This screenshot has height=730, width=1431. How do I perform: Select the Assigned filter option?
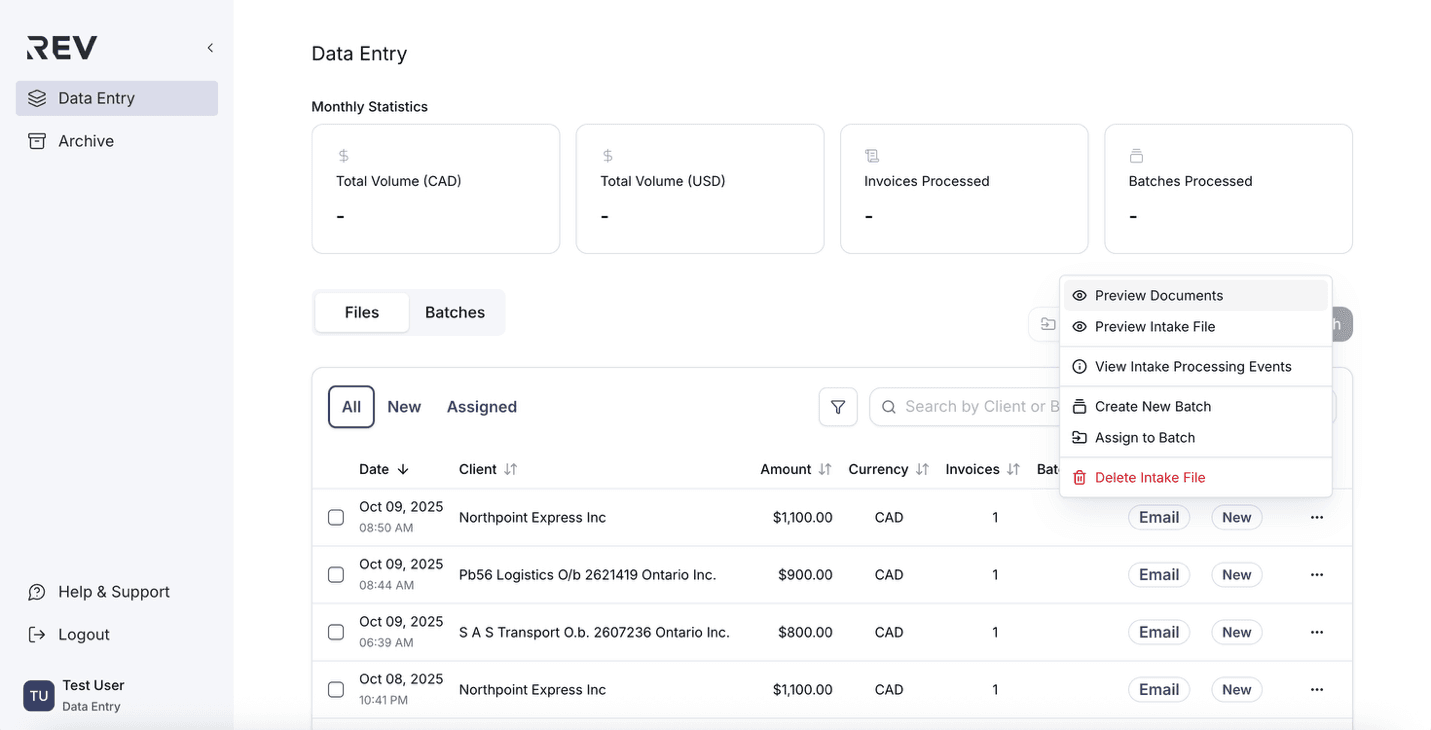(x=481, y=407)
